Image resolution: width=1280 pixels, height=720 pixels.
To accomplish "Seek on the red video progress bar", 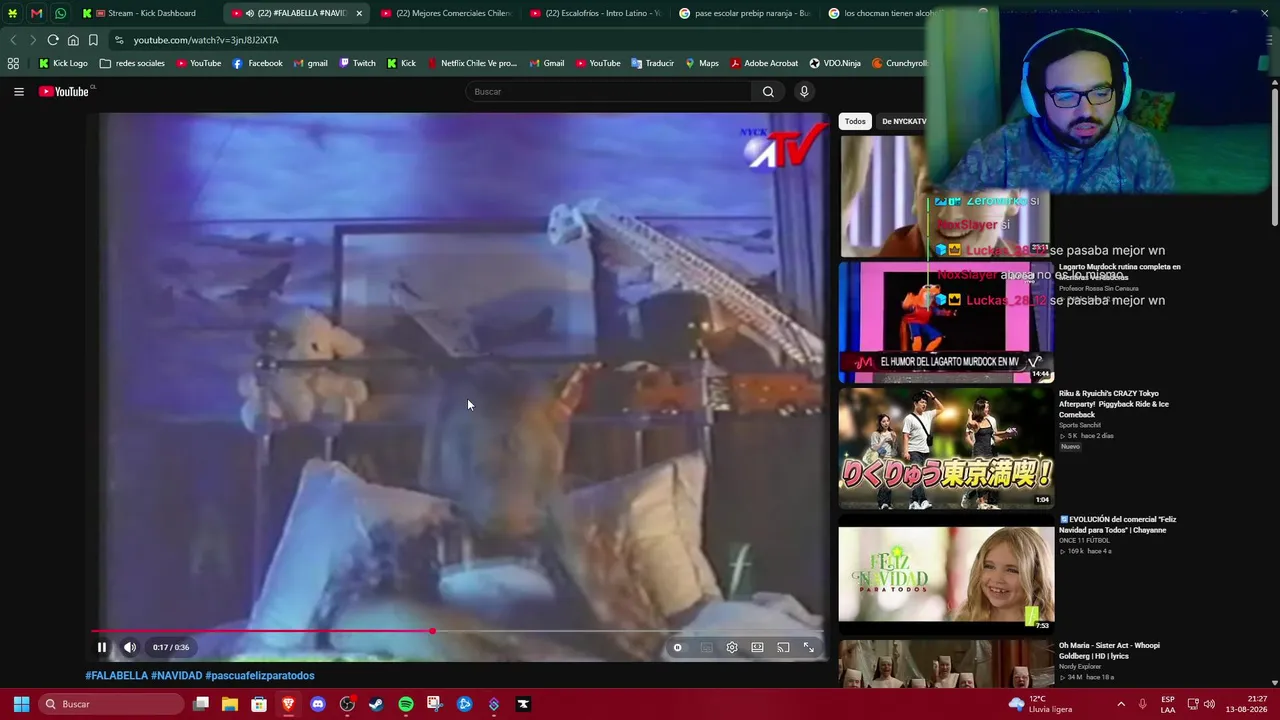I will (459, 631).
